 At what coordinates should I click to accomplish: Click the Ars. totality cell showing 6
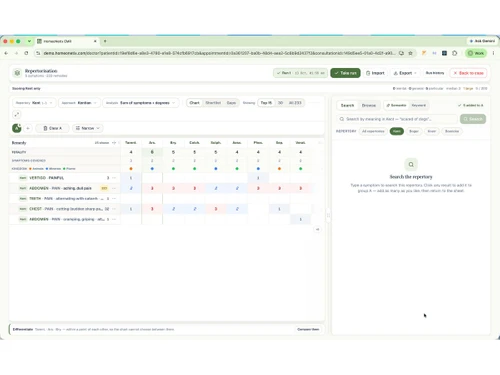click(x=152, y=152)
